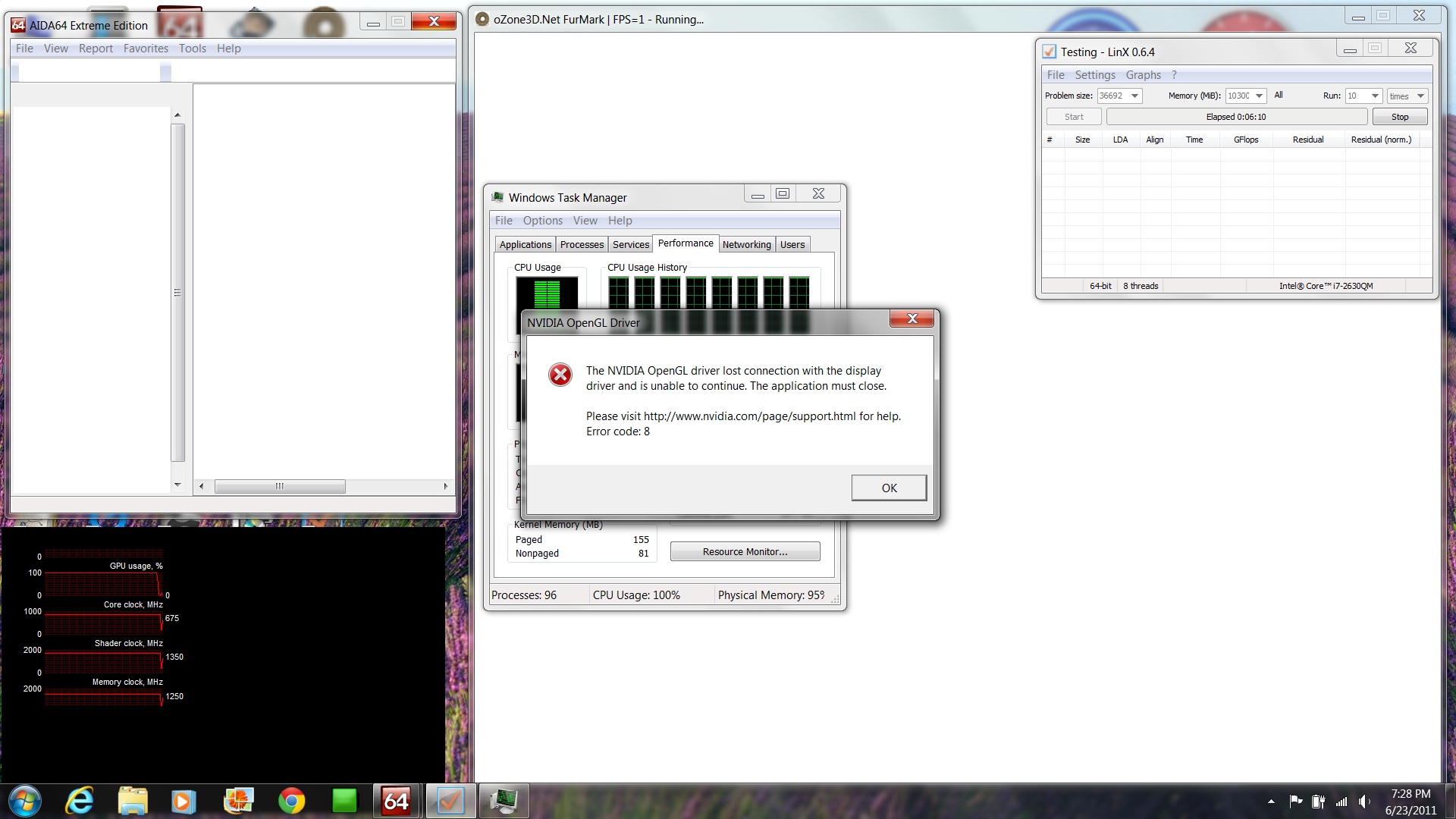Screen dimensions: 1456x819
Task: Switch to Processes tab in Task Manager
Action: point(582,244)
